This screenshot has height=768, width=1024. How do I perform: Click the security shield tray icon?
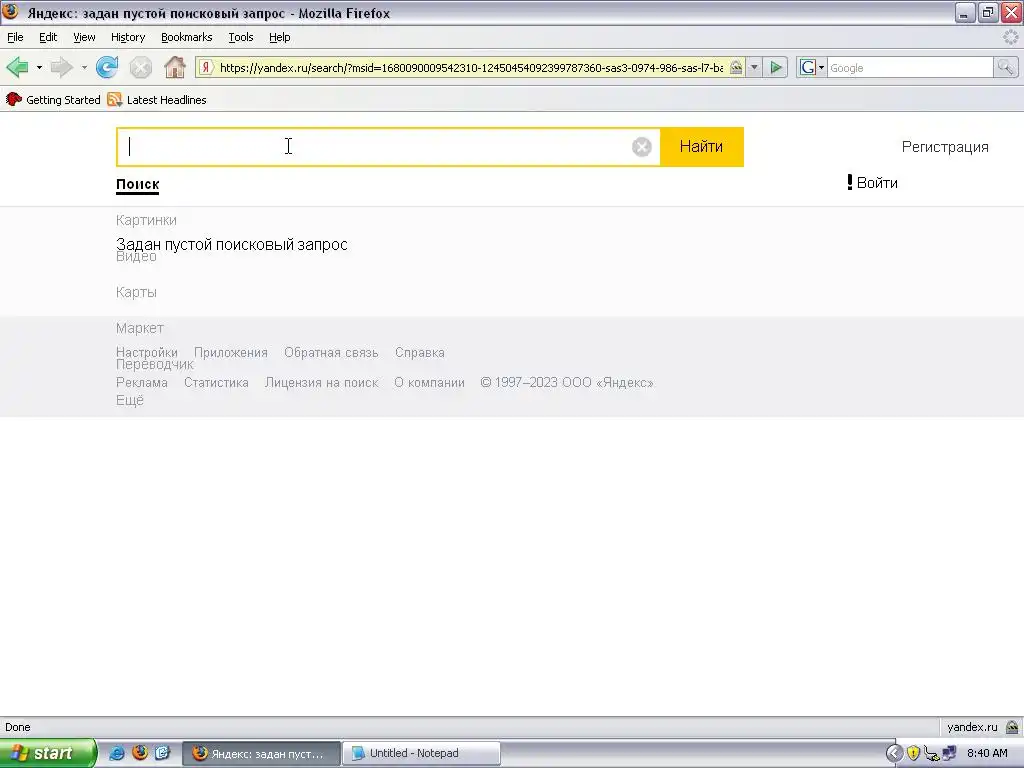click(913, 753)
